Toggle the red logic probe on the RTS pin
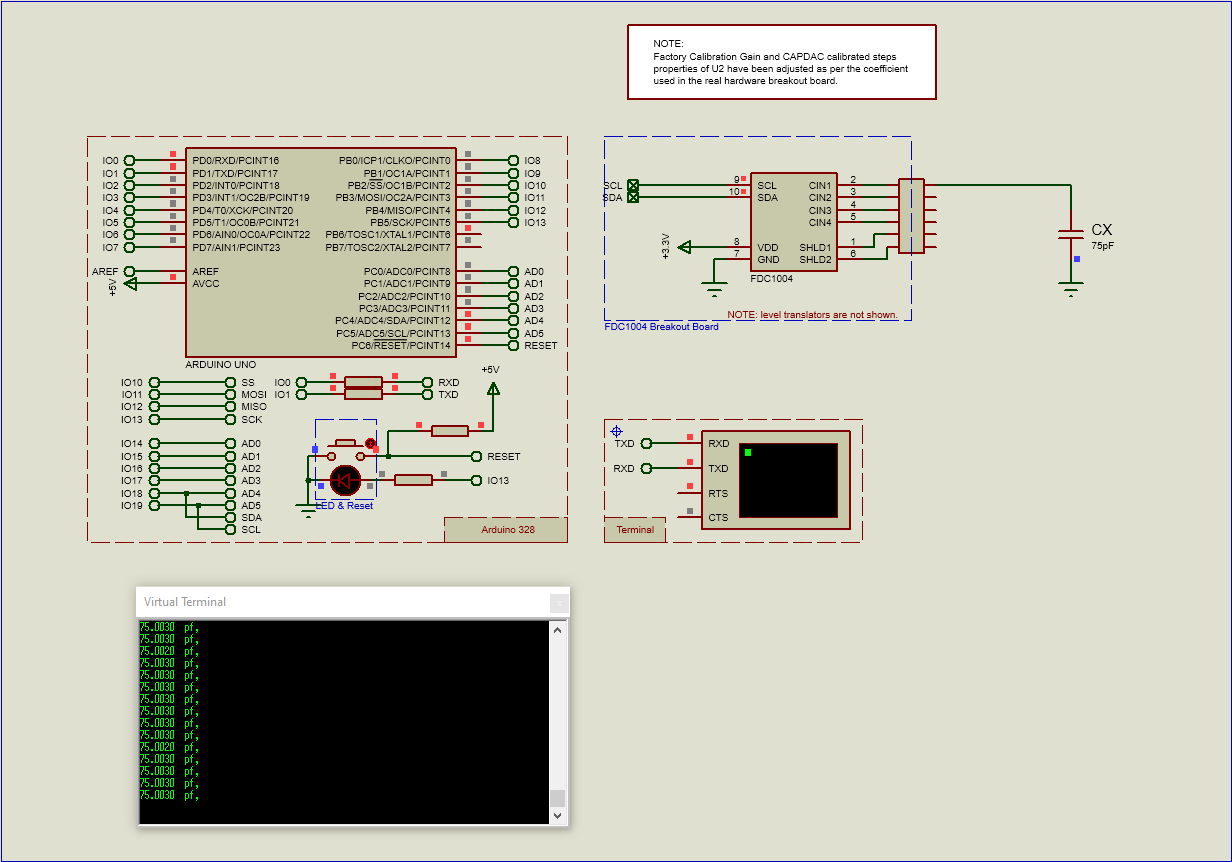Screen dimensions: 1232x862 coord(690,486)
